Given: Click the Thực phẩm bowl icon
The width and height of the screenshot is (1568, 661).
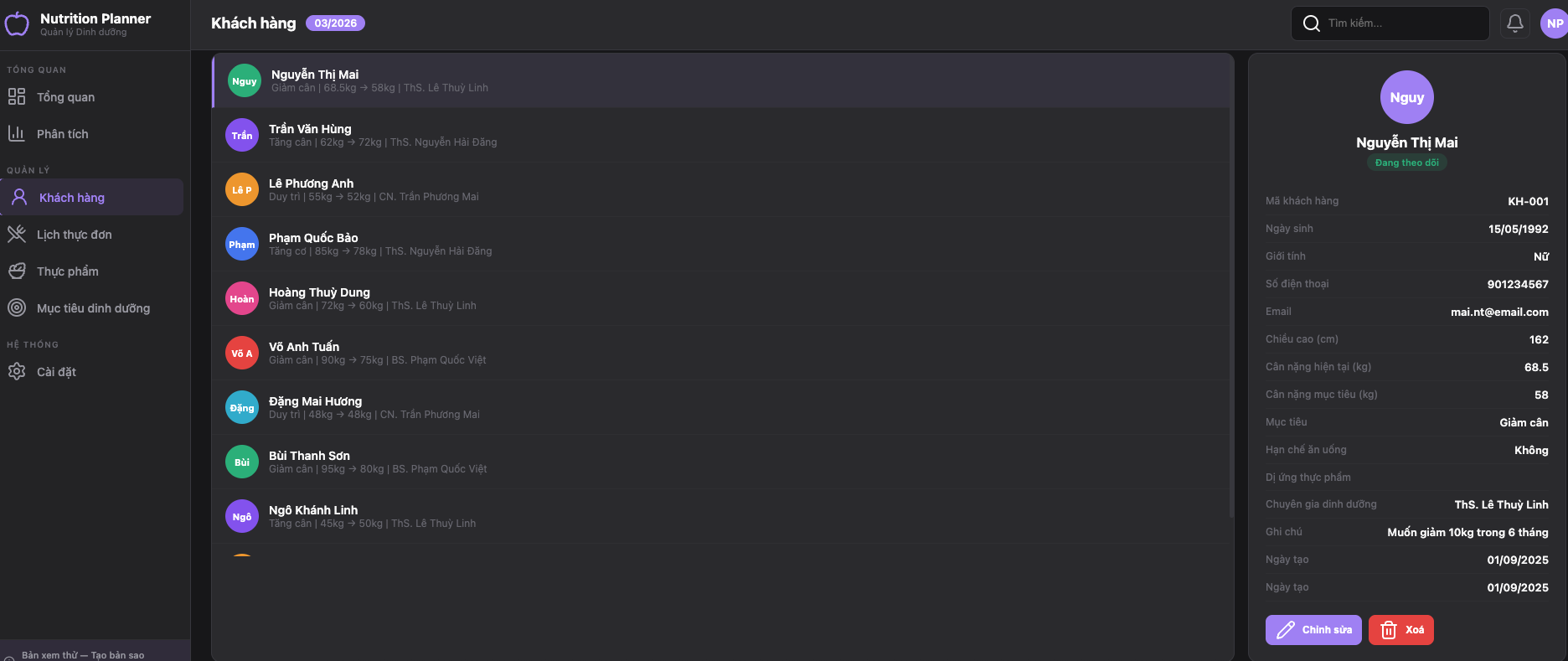Looking at the screenshot, I should [17, 271].
